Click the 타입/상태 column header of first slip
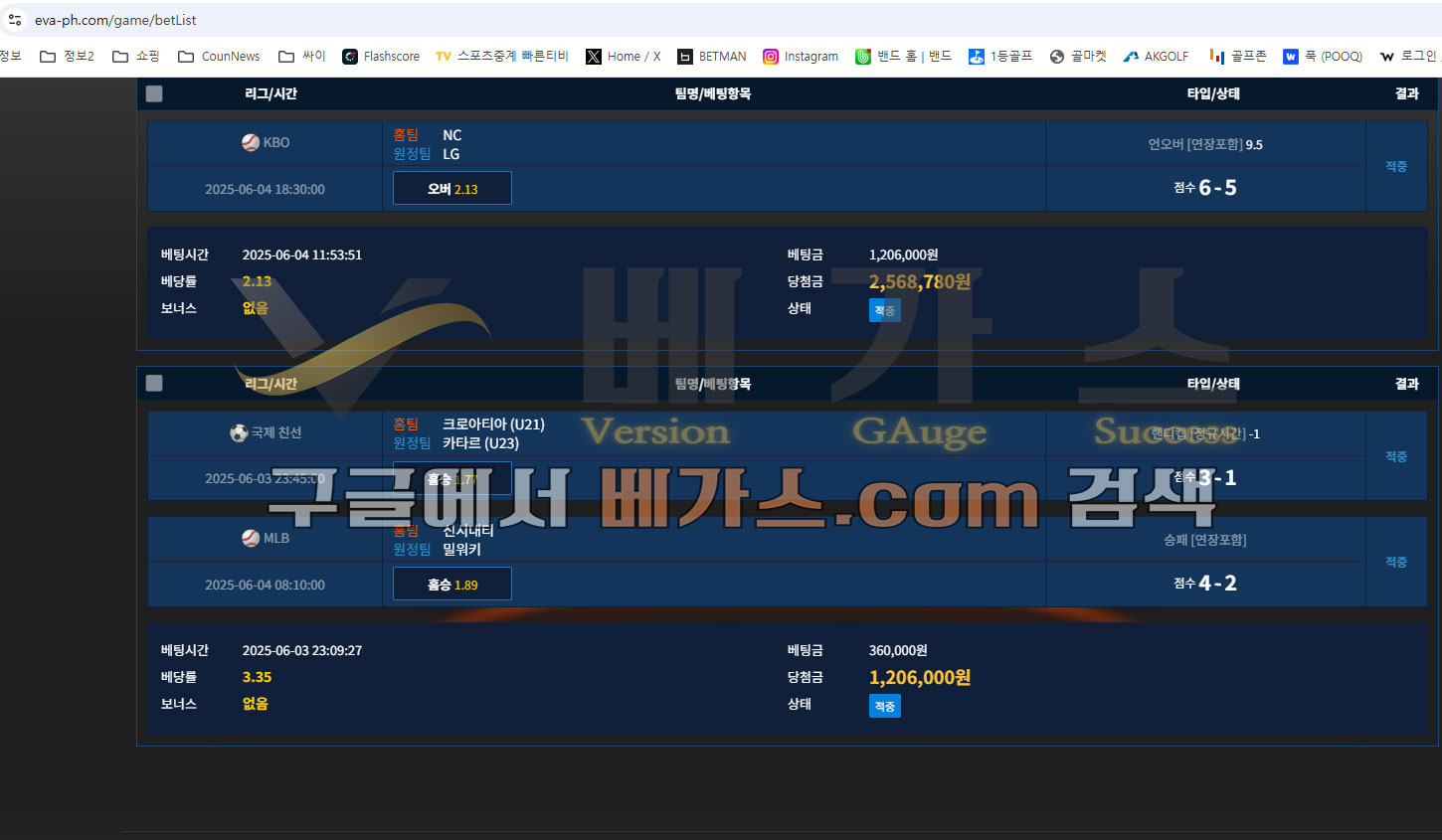Viewport: 1442px width, 840px height. [1213, 93]
